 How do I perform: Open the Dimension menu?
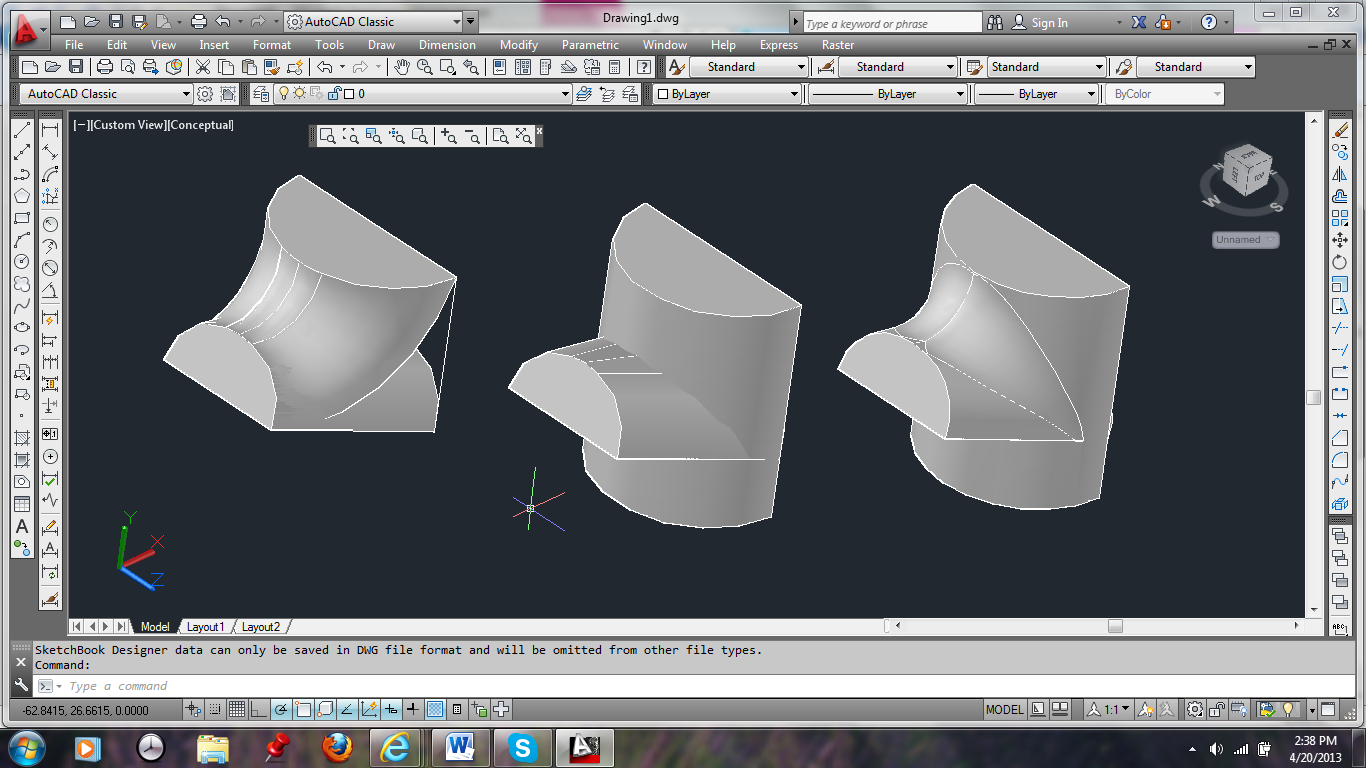pos(447,45)
